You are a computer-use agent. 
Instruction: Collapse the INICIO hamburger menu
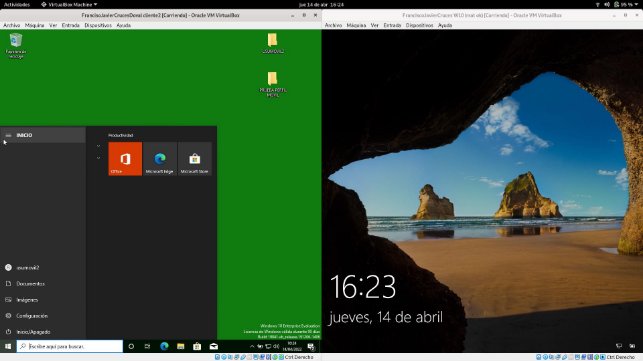[8, 135]
